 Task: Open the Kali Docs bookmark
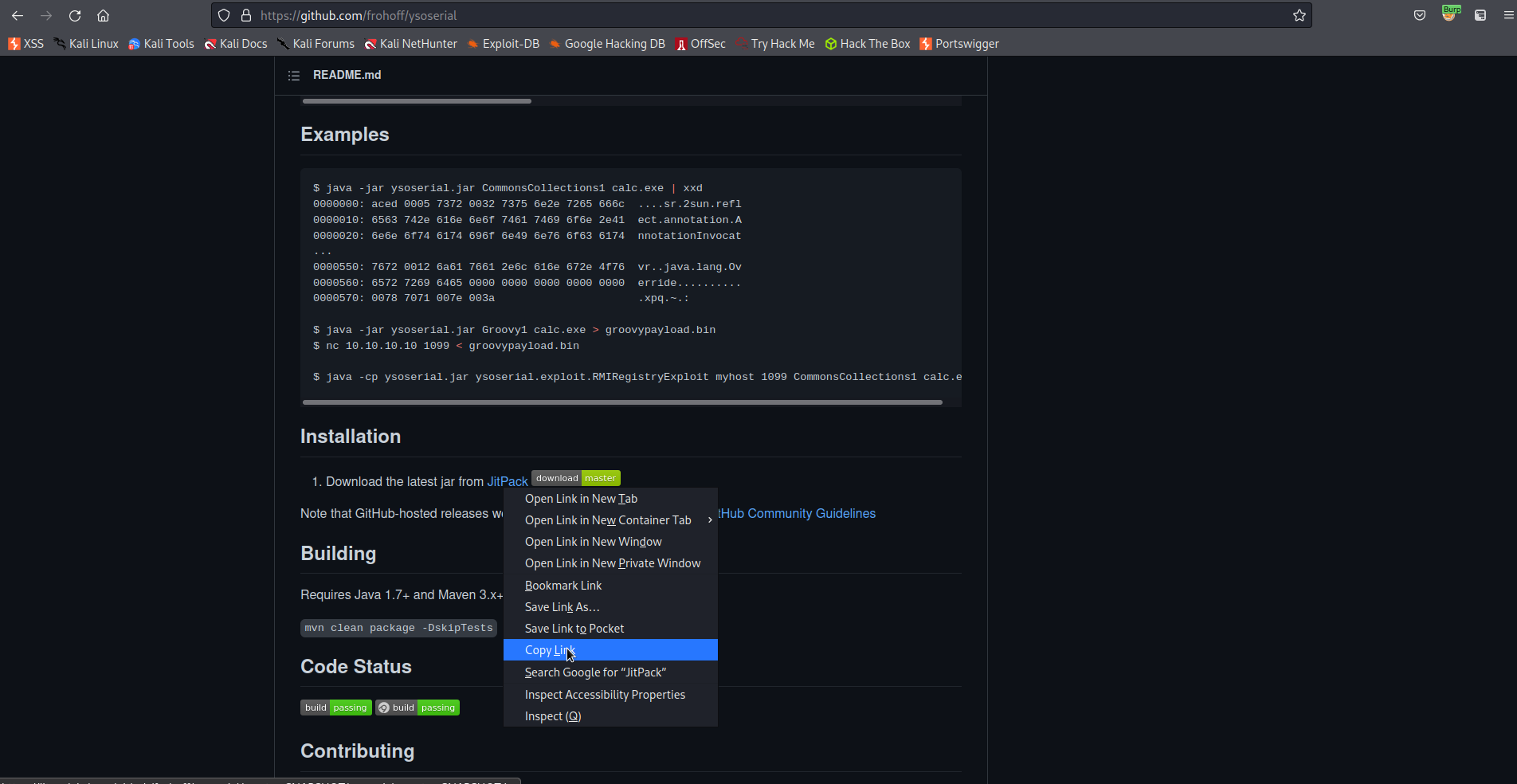236,44
